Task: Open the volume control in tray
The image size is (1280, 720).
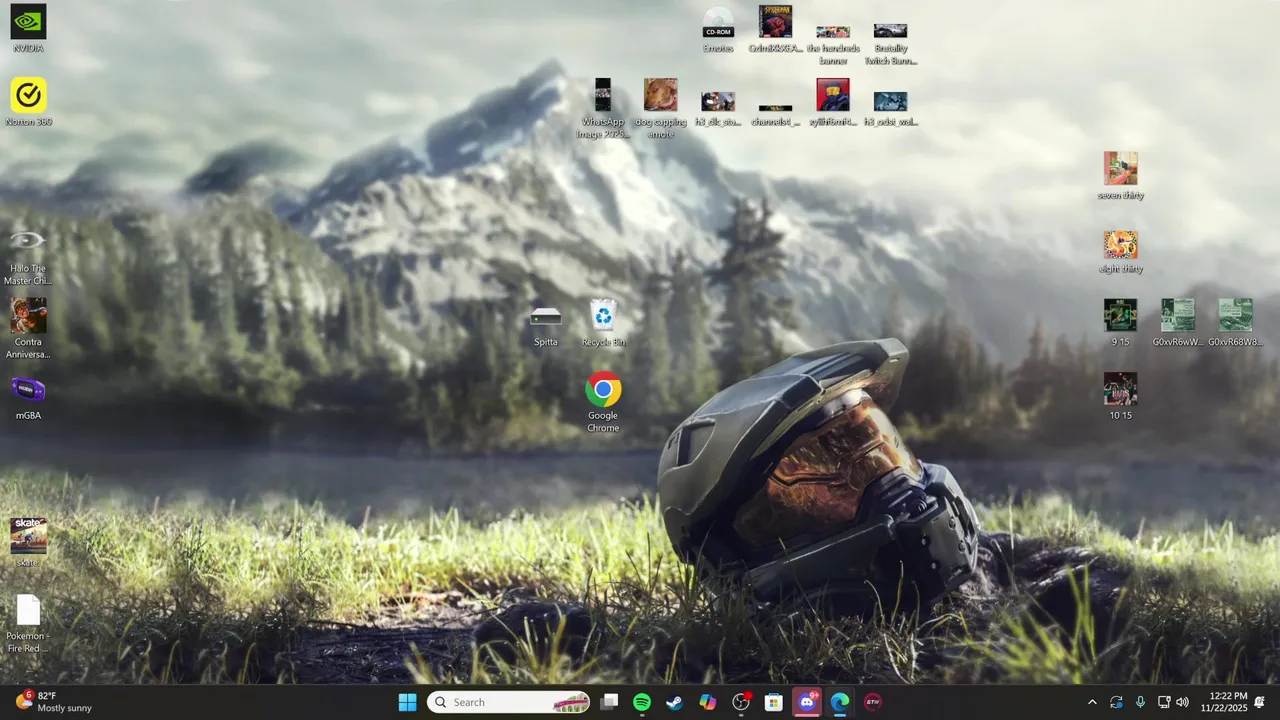Action: (1183, 702)
